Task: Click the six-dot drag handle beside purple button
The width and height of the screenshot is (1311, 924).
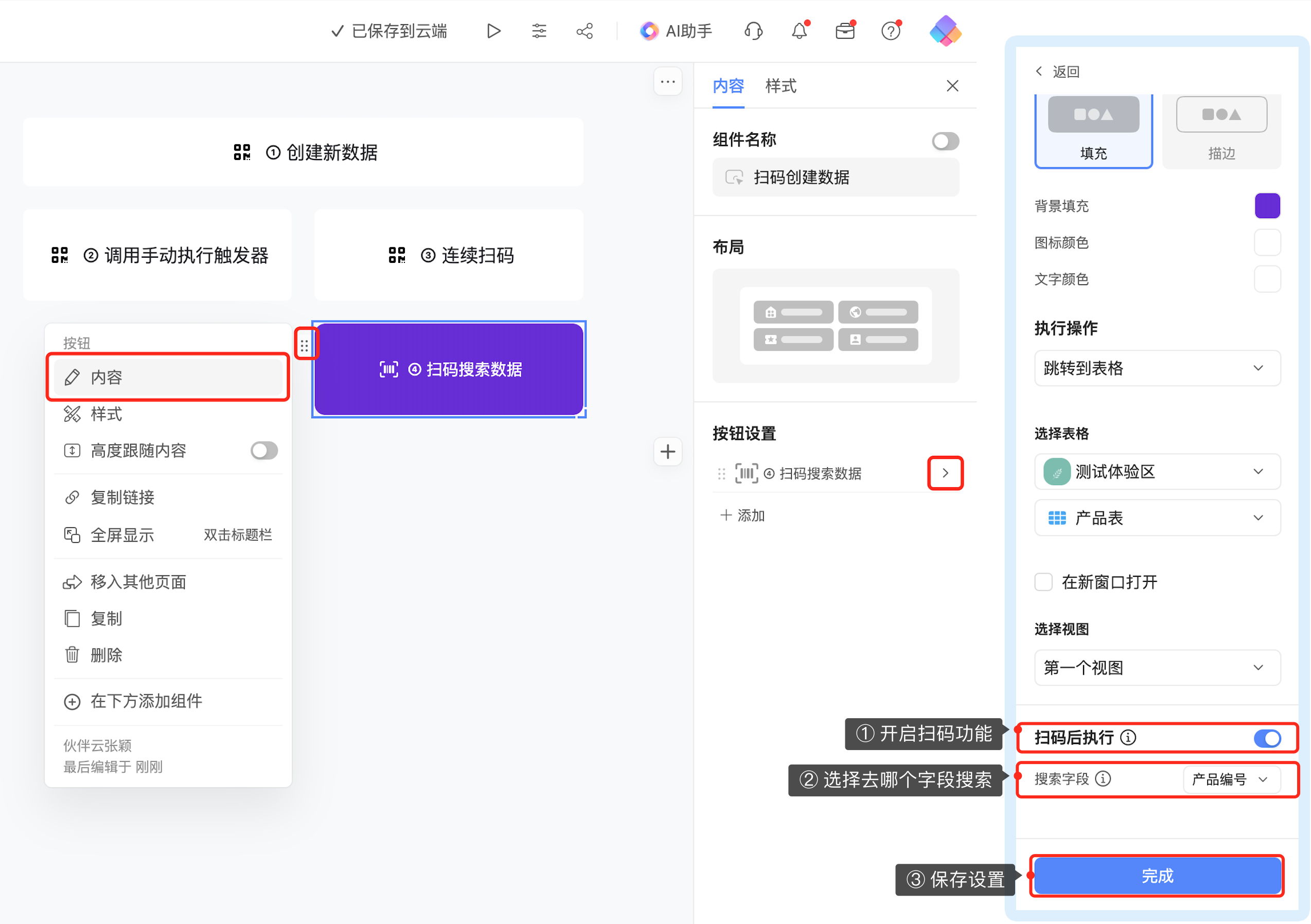Action: tap(305, 345)
